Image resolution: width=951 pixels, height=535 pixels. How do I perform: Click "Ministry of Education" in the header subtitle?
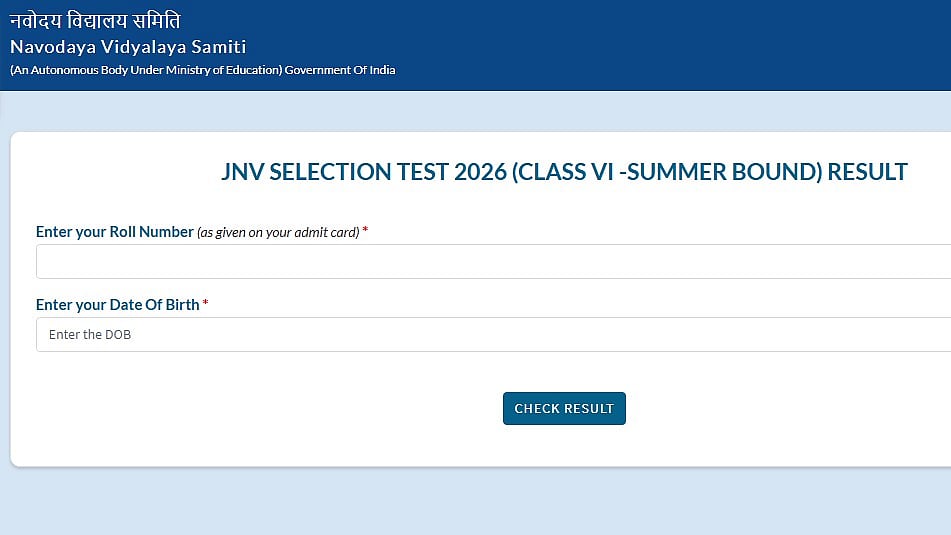232,70
